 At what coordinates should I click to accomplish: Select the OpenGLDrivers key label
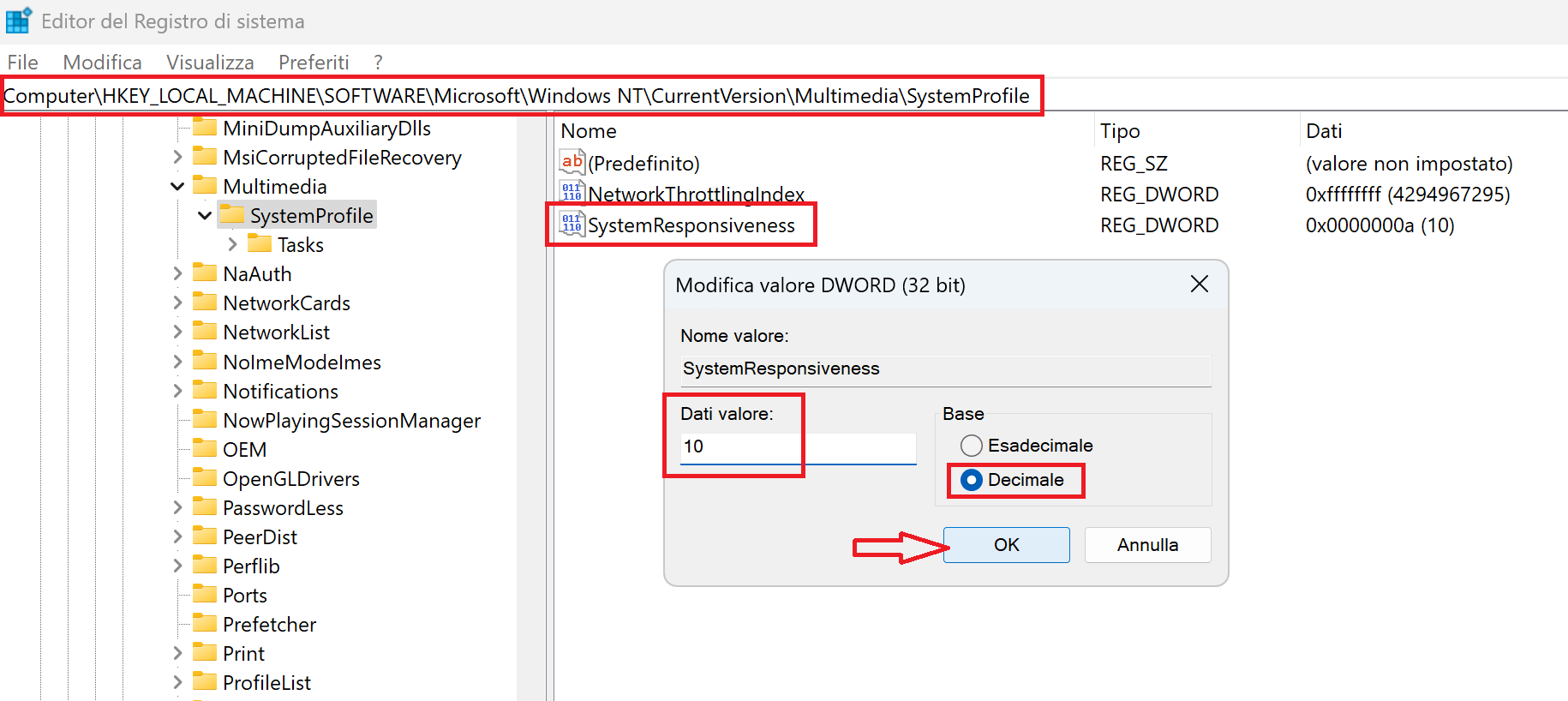pyautogui.click(x=291, y=479)
